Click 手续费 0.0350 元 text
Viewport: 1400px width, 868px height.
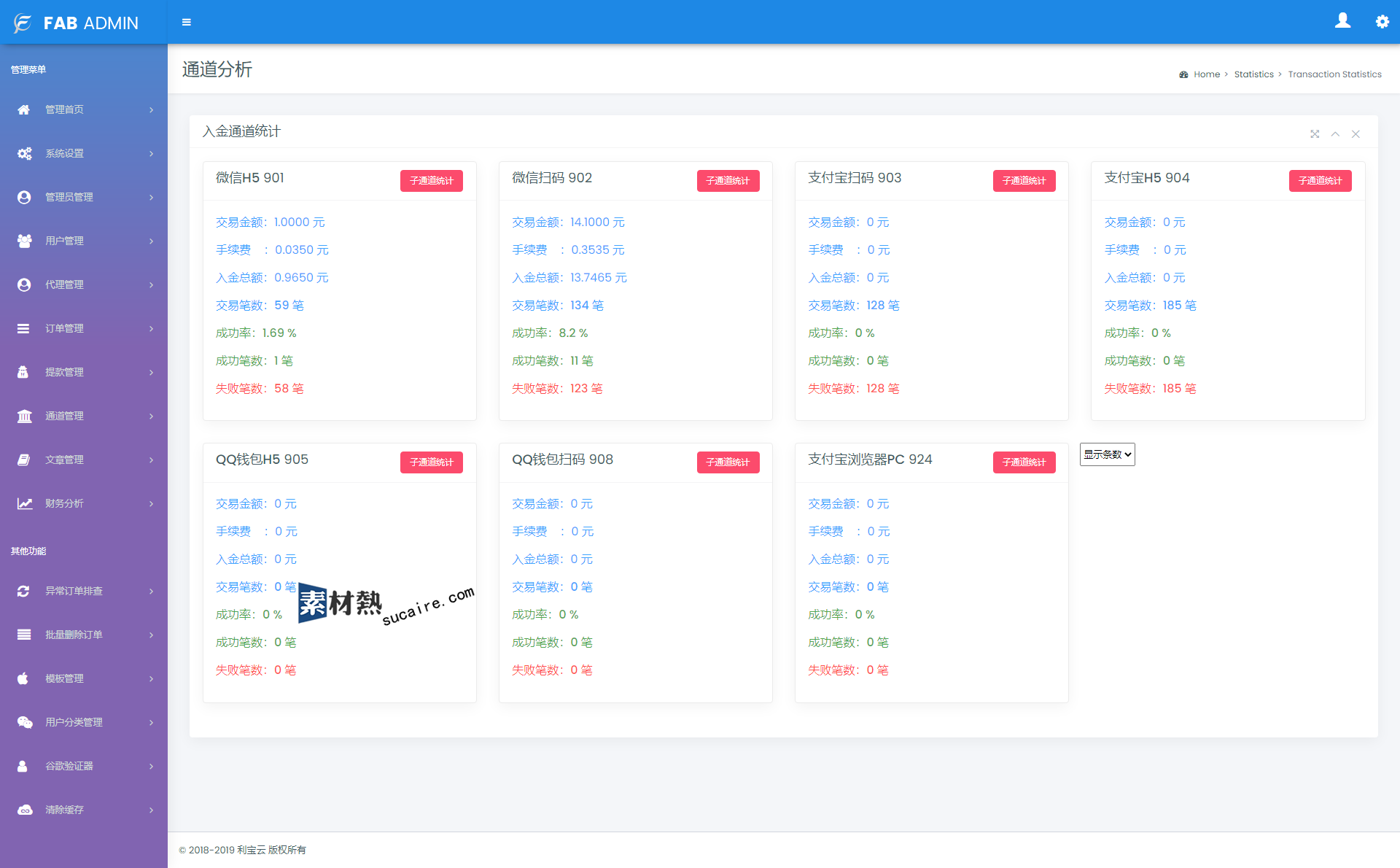[272, 250]
